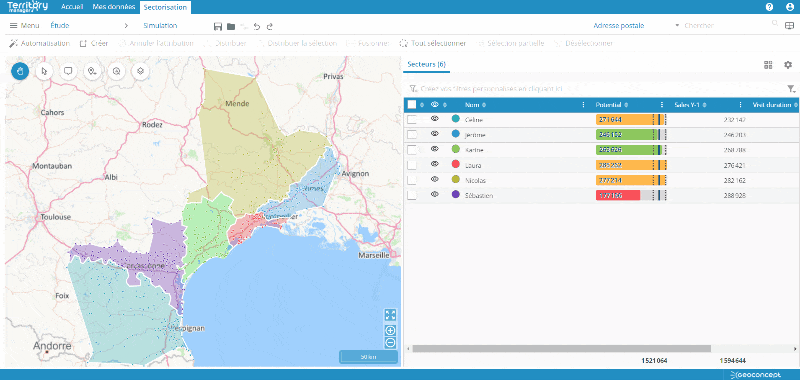Screen dimensions: 800x380
Task: Click the purple color swatch for Sébastien
Action: click(x=456, y=194)
